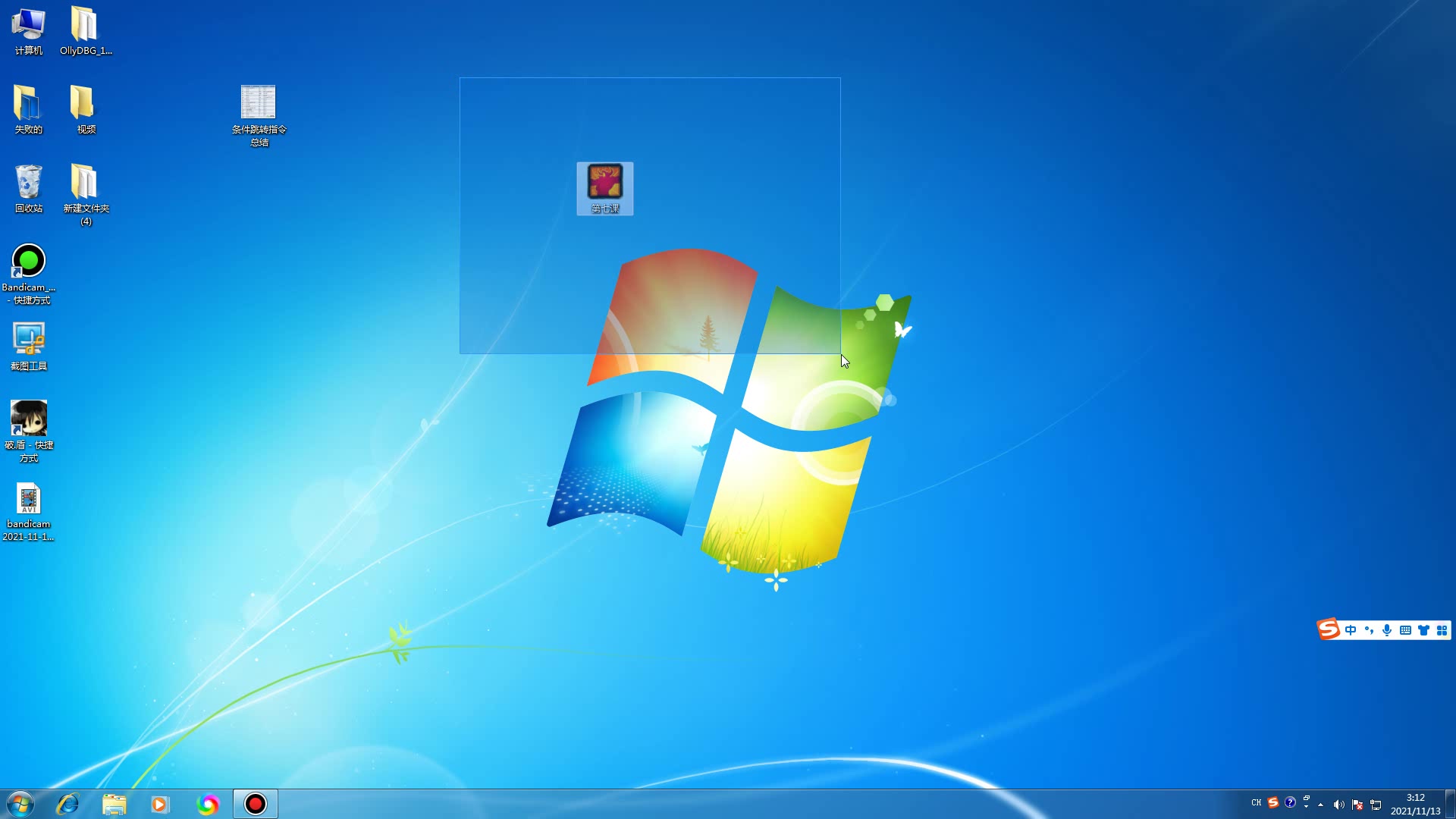This screenshot has width=1456, height=819.
Task: Toggle punctuation mode on Sogou toolbar
Action: click(x=1369, y=630)
